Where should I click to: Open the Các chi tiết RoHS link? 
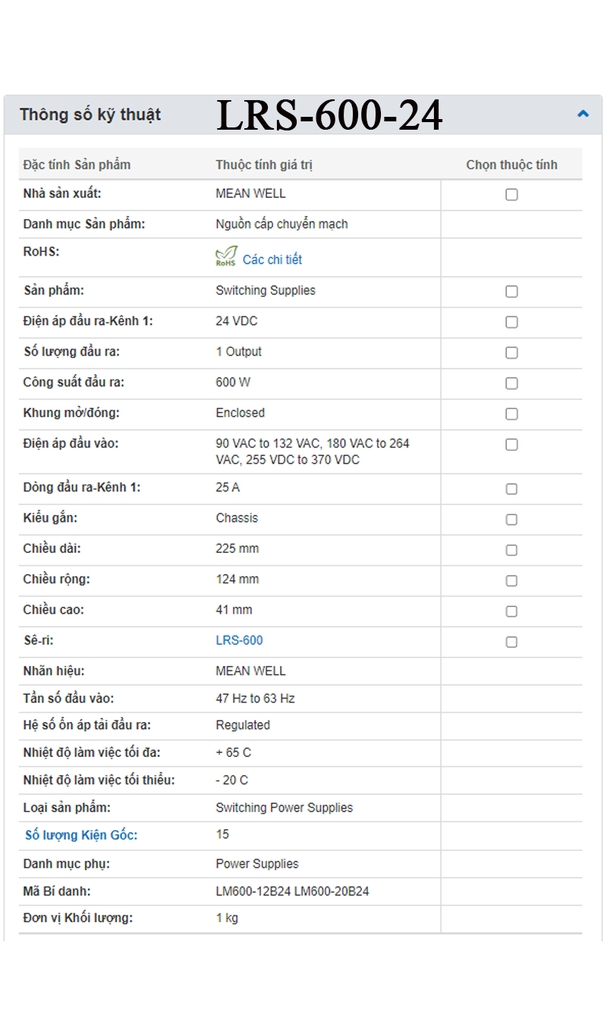pos(272,260)
